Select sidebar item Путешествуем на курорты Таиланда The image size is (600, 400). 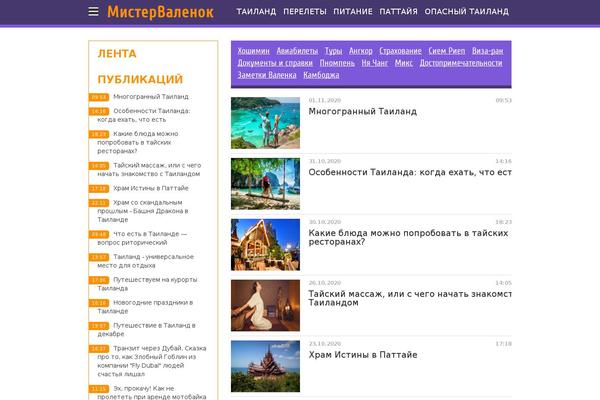point(147,284)
